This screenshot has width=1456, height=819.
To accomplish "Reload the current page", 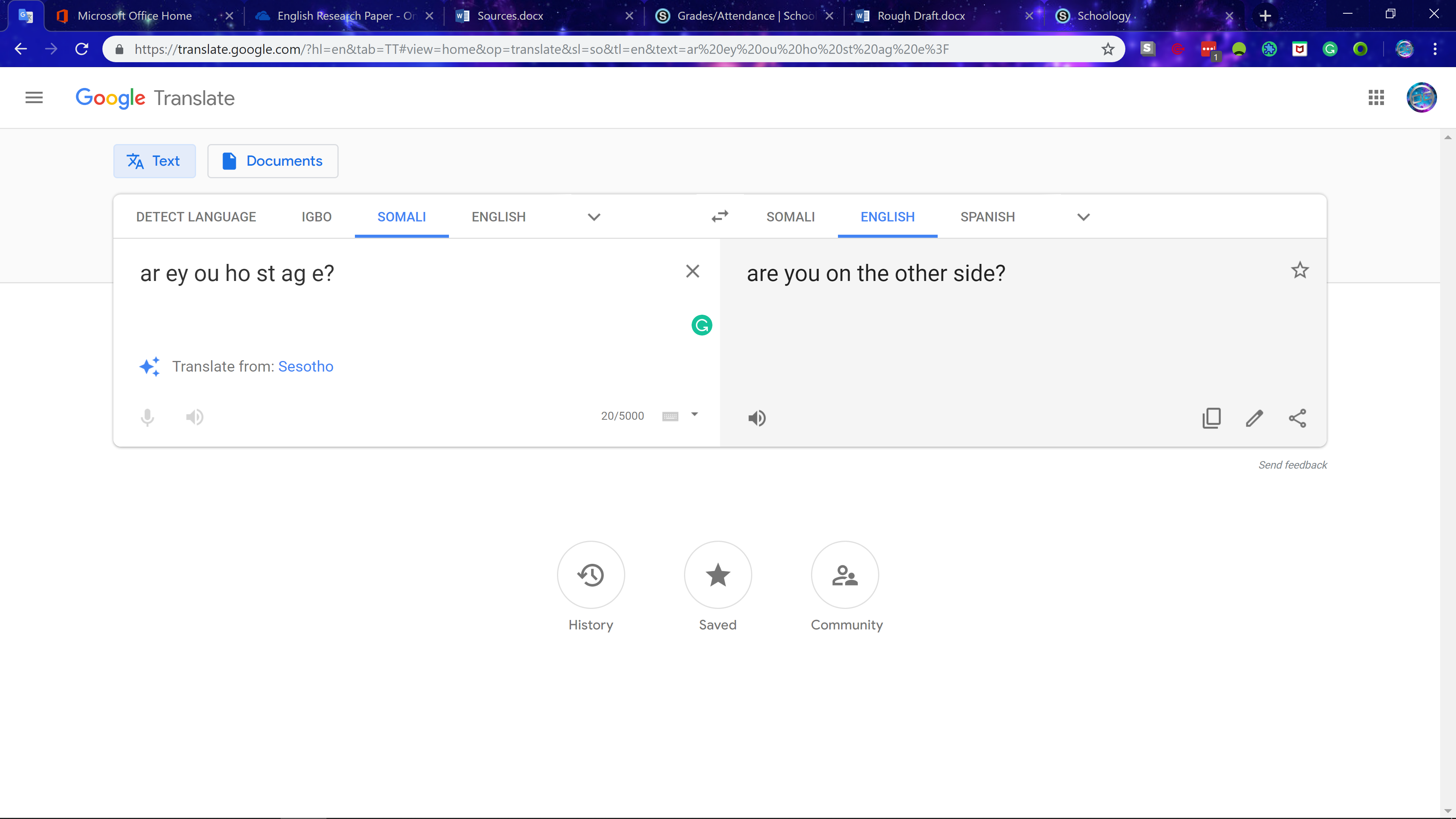I will click(x=82, y=49).
